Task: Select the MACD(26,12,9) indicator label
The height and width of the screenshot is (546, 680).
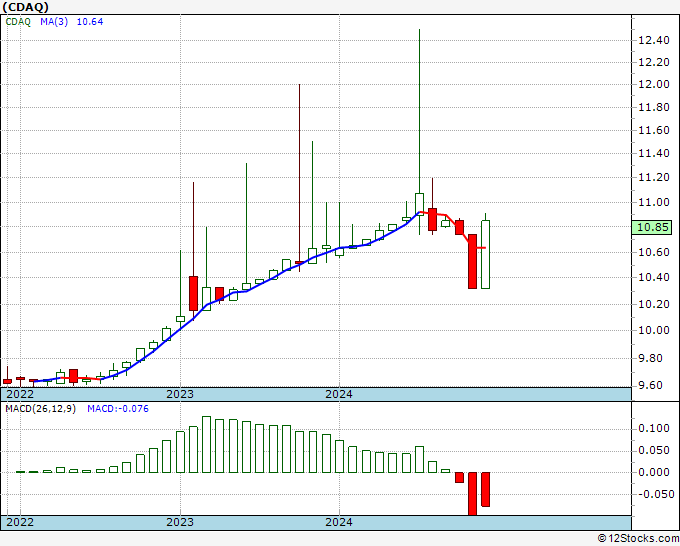Action: pos(40,409)
